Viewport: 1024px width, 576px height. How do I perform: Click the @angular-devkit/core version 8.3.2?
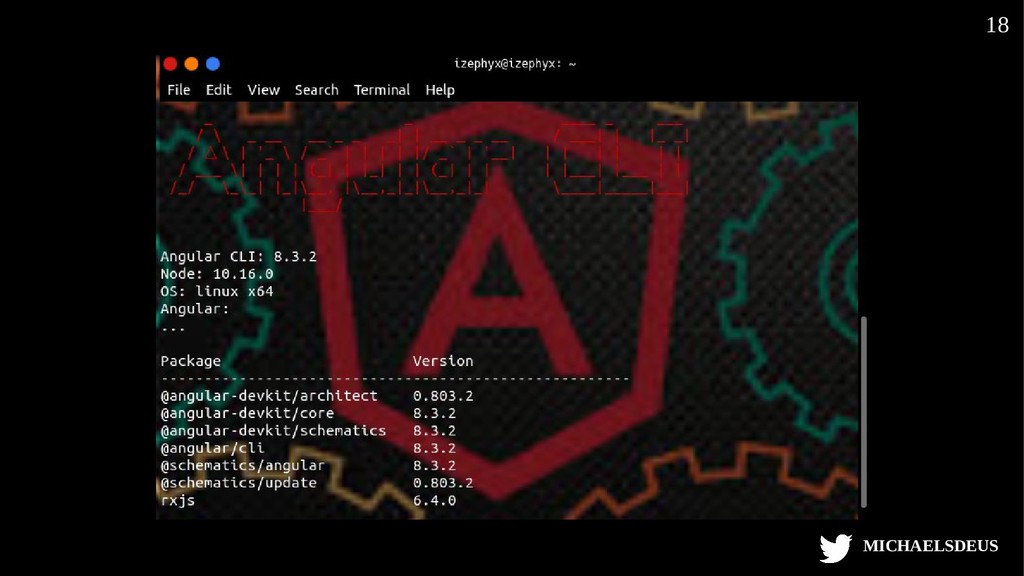434,413
